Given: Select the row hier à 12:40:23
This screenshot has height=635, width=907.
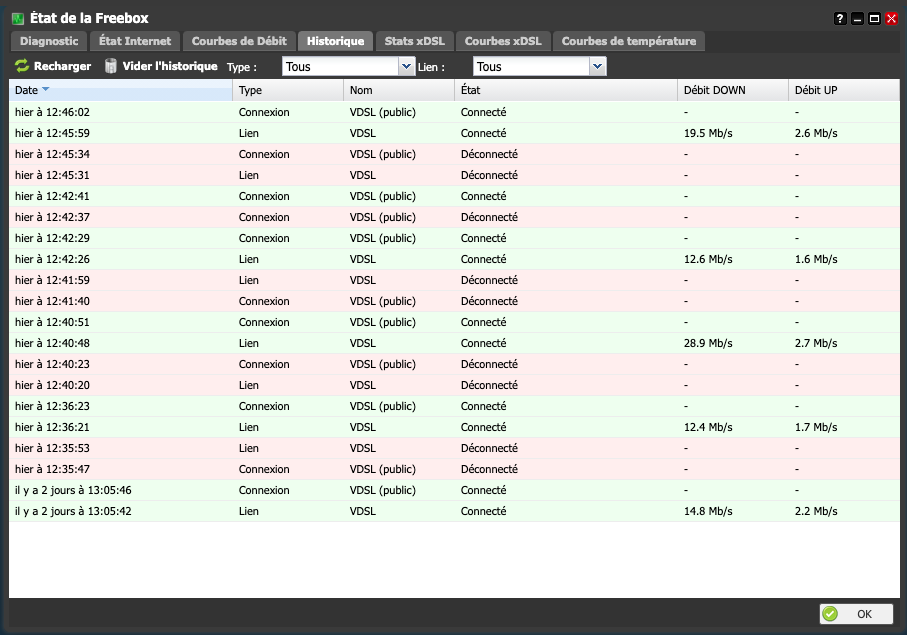Looking at the screenshot, I should 454,364.
